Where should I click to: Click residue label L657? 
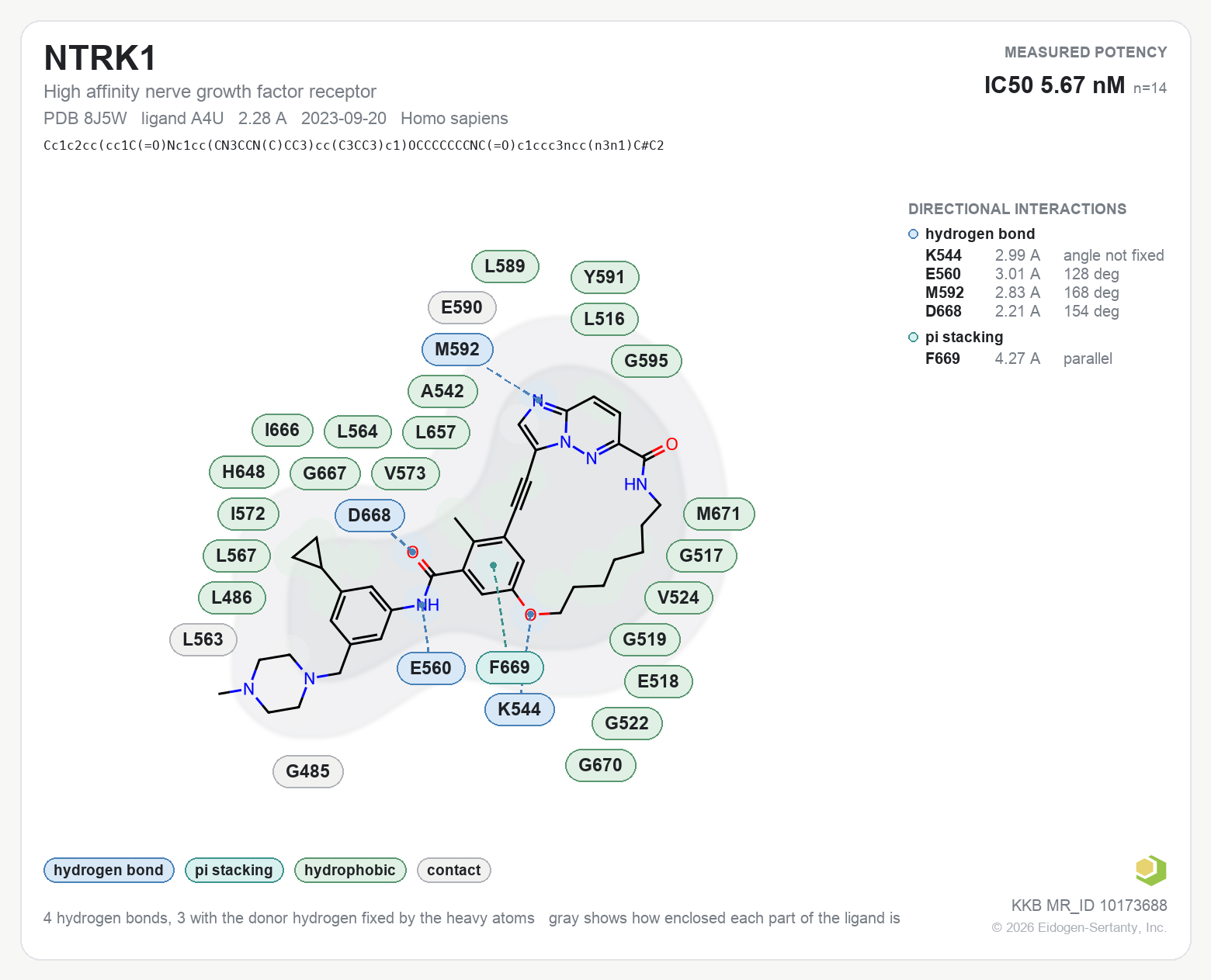(x=435, y=432)
